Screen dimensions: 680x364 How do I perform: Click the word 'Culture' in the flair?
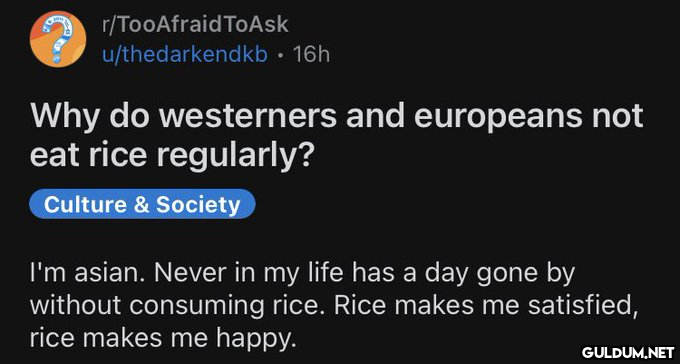85,204
